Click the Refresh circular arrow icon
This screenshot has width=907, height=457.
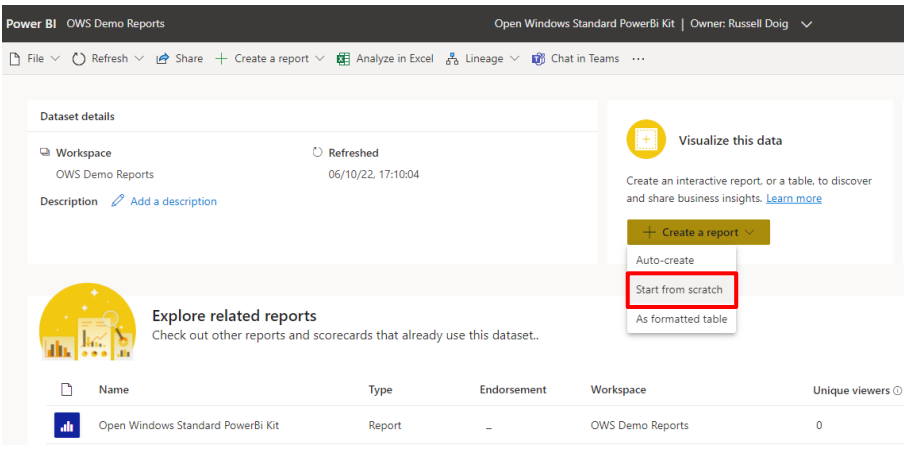(79, 58)
